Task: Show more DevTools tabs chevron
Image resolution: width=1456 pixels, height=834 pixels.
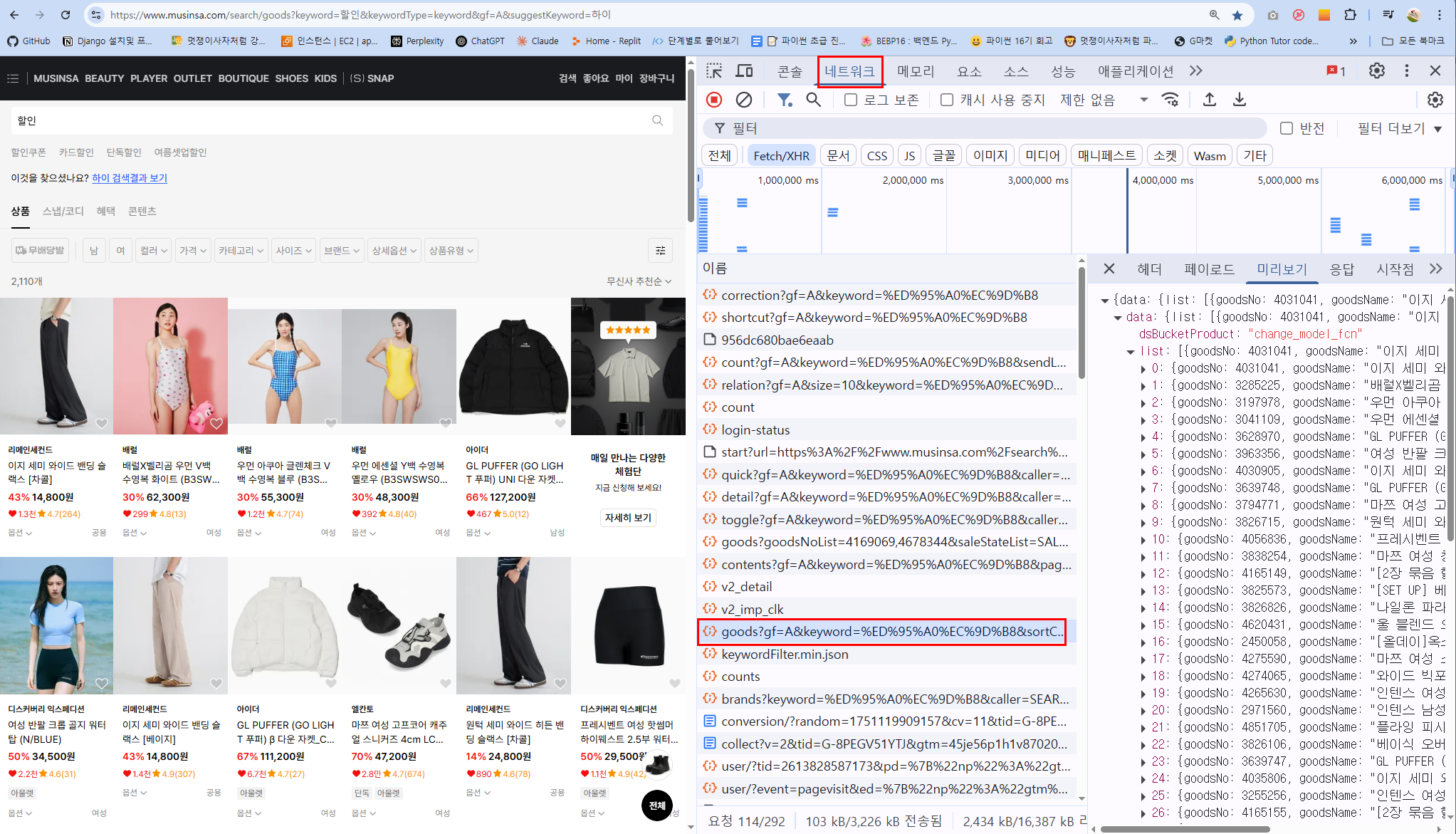Action: tap(1196, 71)
